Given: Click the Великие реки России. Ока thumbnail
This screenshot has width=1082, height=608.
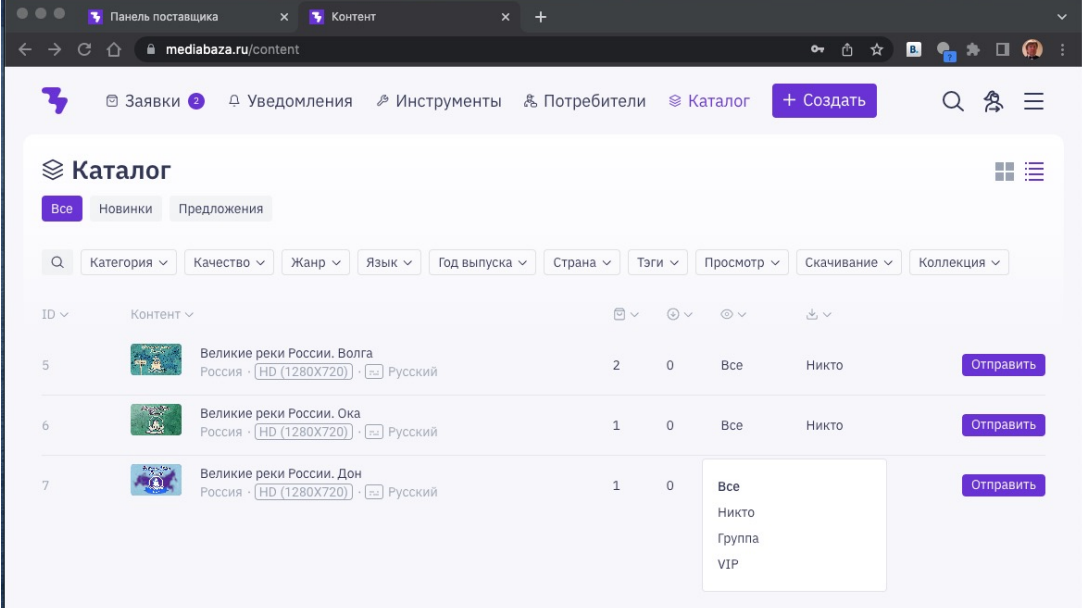Looking at the screenshot, I should [x=156, y=420].
